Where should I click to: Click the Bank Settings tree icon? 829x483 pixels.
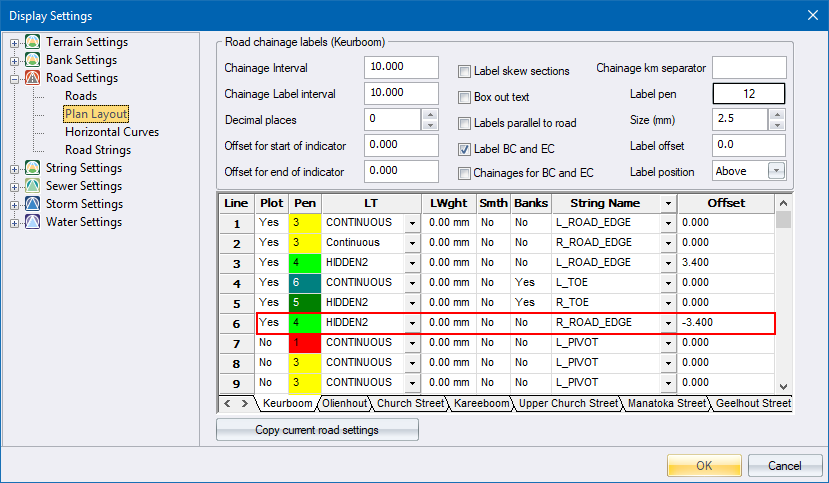pyautogui.click(x=33, y=60)
